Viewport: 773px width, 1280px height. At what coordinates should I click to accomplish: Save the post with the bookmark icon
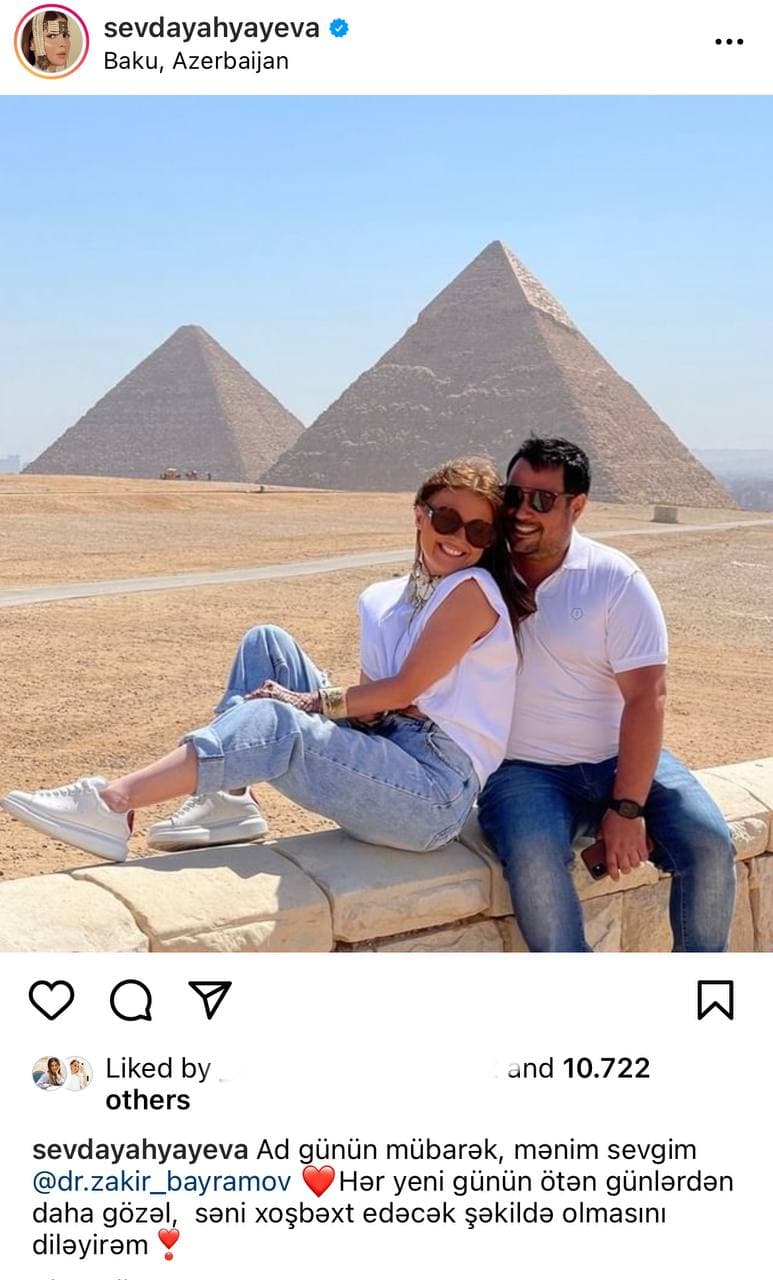715,999
